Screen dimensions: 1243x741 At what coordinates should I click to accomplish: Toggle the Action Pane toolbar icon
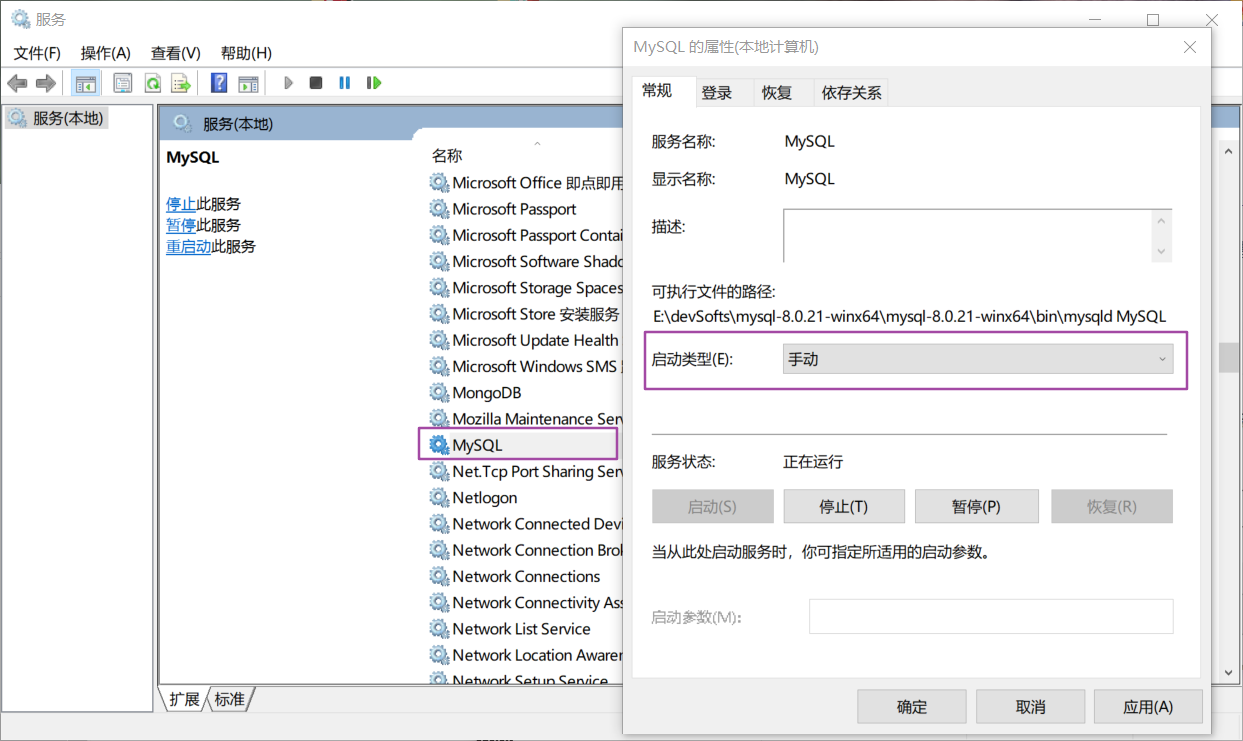[248, 83]
